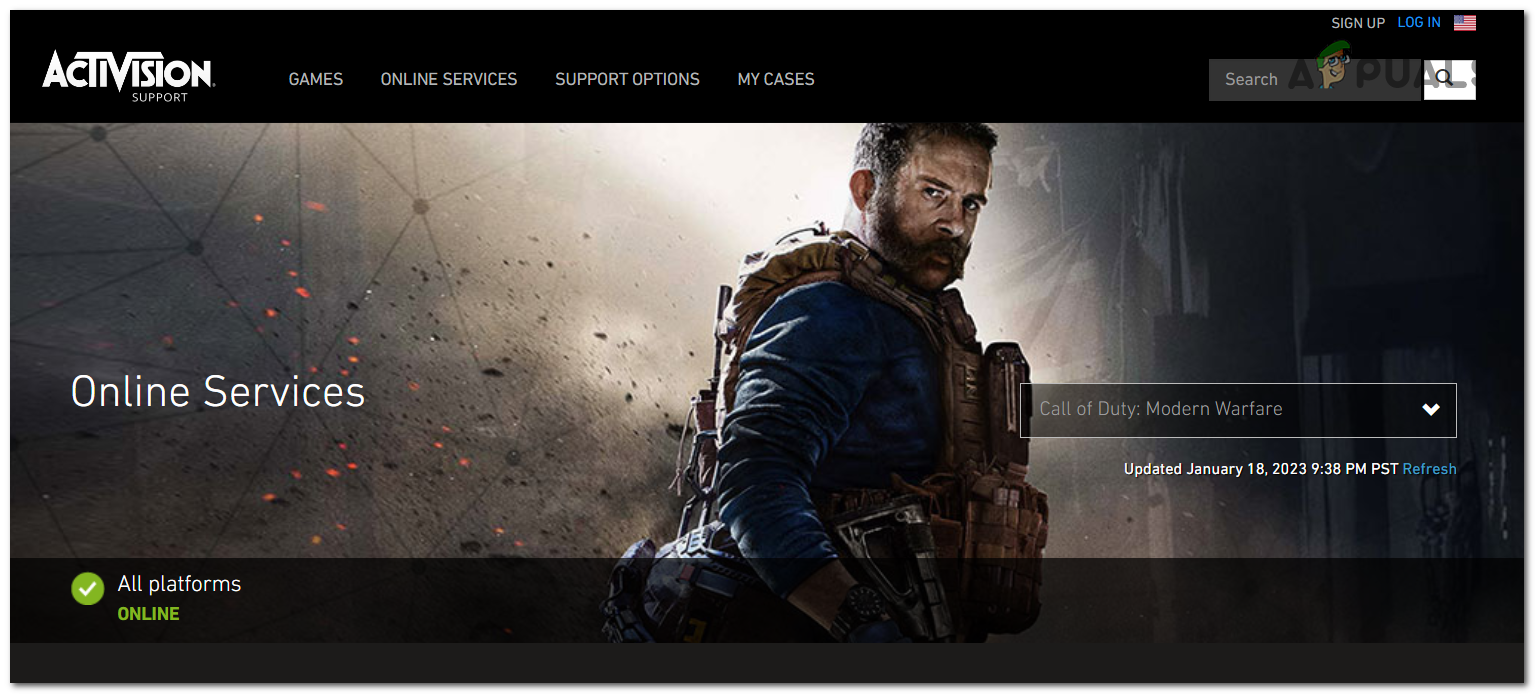Click the dropdown chevron arrow
Image resolution: width=1535 pixels, height=694 pixels.
1430,410
